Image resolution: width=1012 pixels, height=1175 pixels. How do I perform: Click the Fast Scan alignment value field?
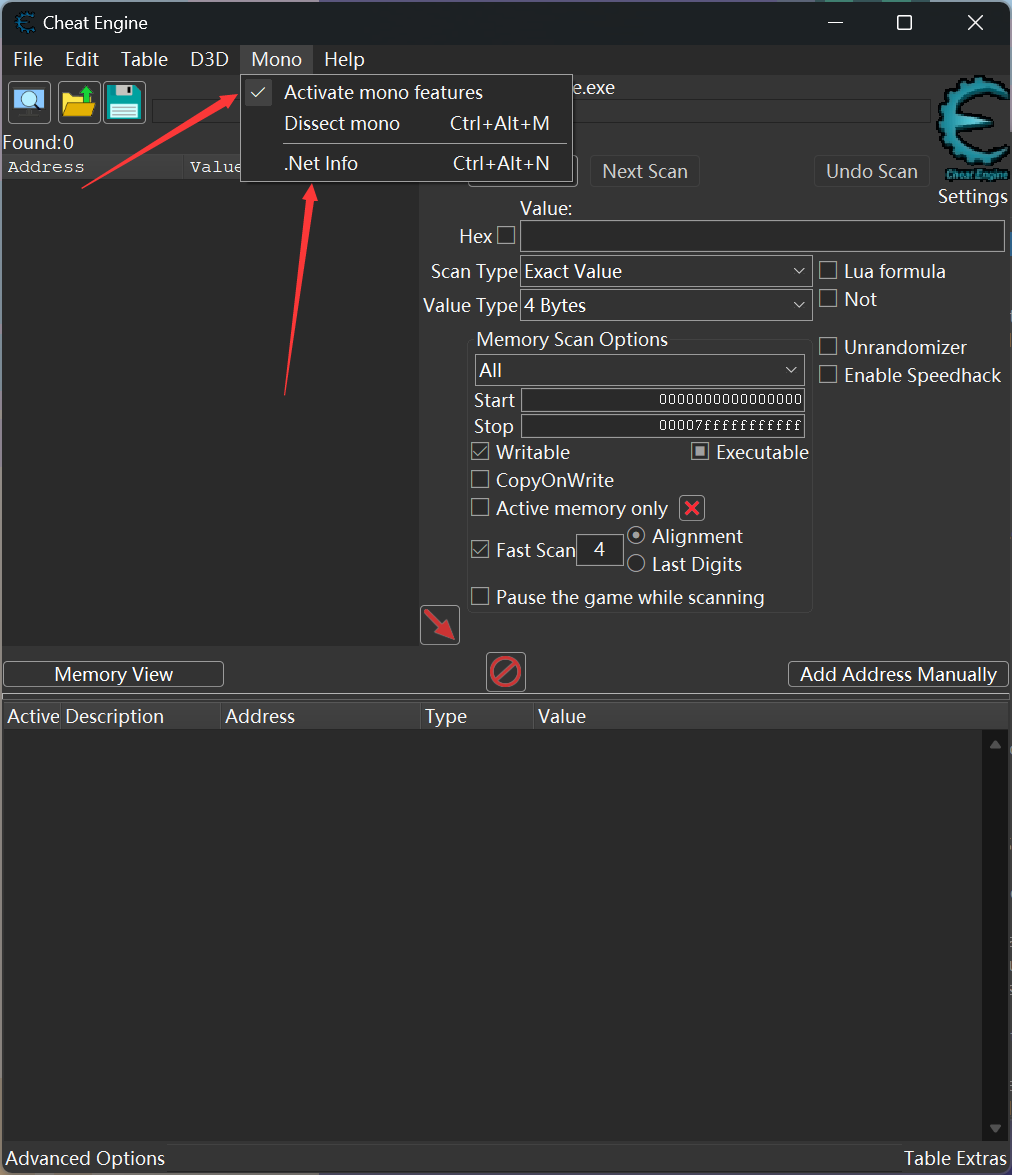point(600,549)
